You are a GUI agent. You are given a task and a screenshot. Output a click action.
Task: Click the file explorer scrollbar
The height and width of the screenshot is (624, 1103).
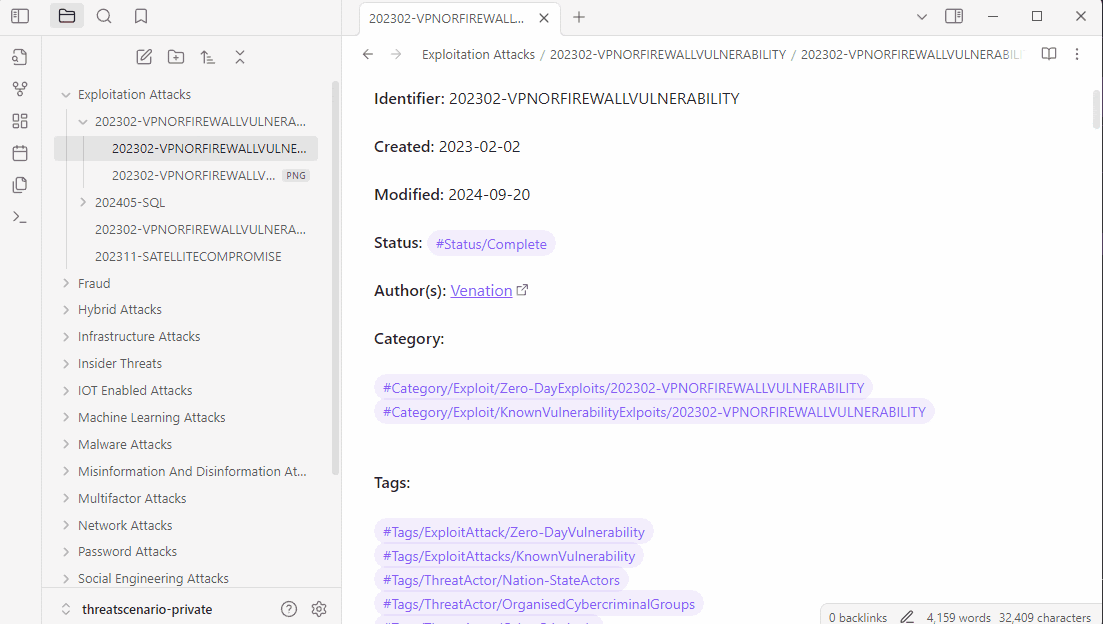pos(336,278)
